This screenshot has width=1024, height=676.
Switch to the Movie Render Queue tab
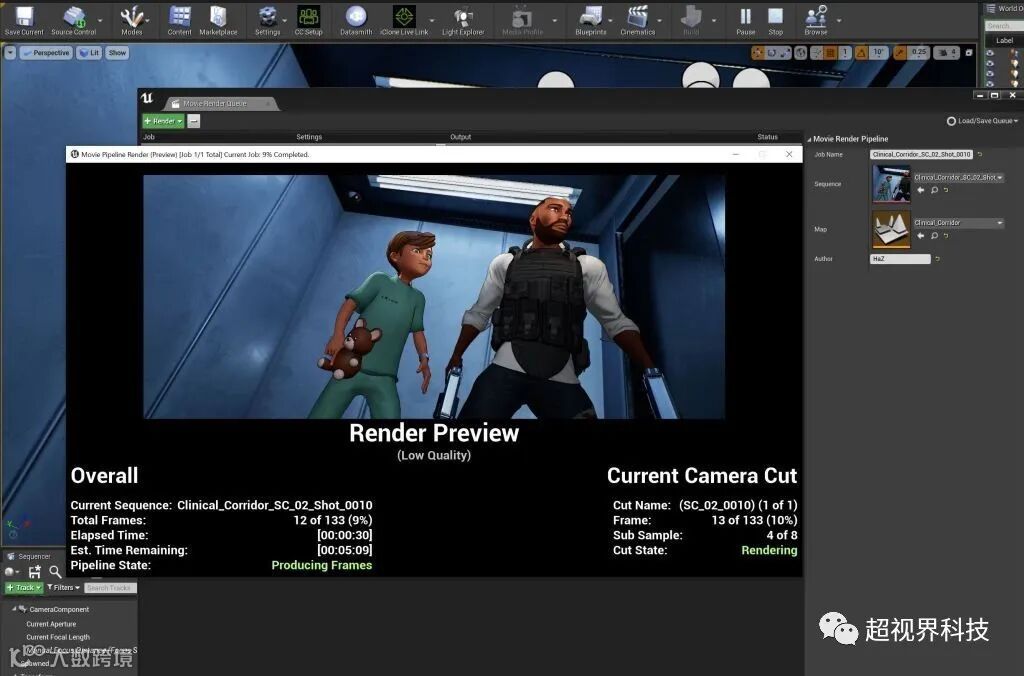(x=219, y=103)
